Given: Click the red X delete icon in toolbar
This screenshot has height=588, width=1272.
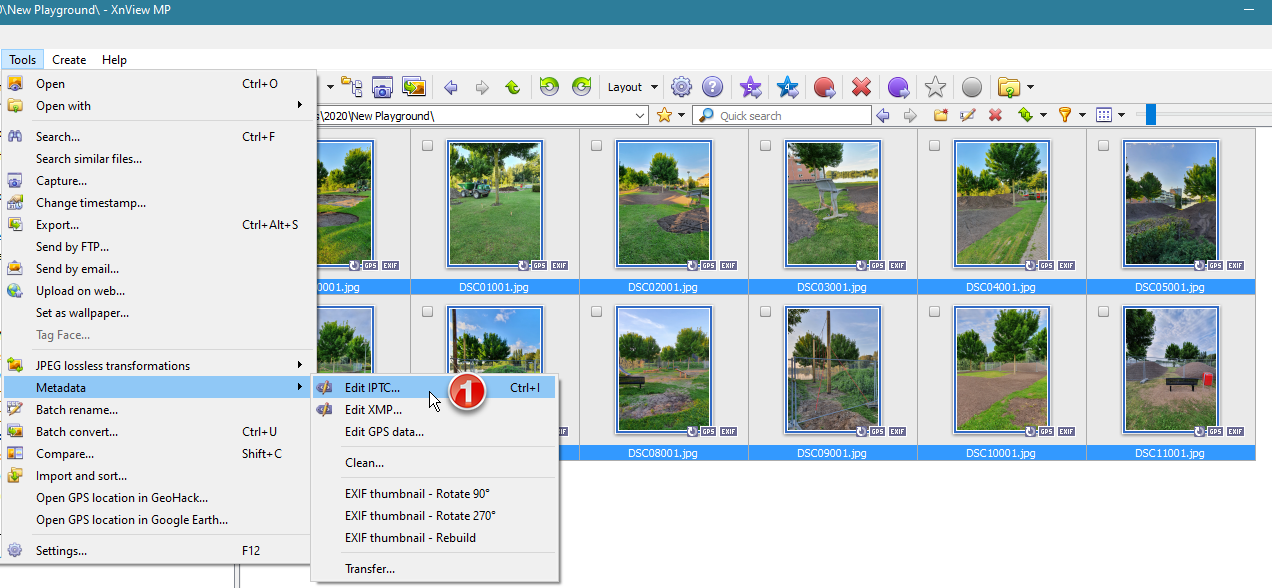Looking at the screenshot, I should point(861,87).
